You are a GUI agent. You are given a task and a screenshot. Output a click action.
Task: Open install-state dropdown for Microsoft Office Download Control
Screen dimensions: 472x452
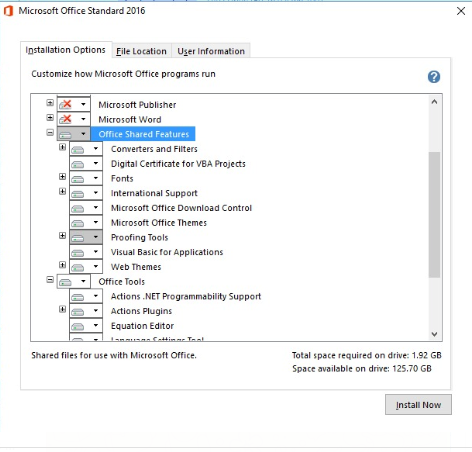coord(86,207)
